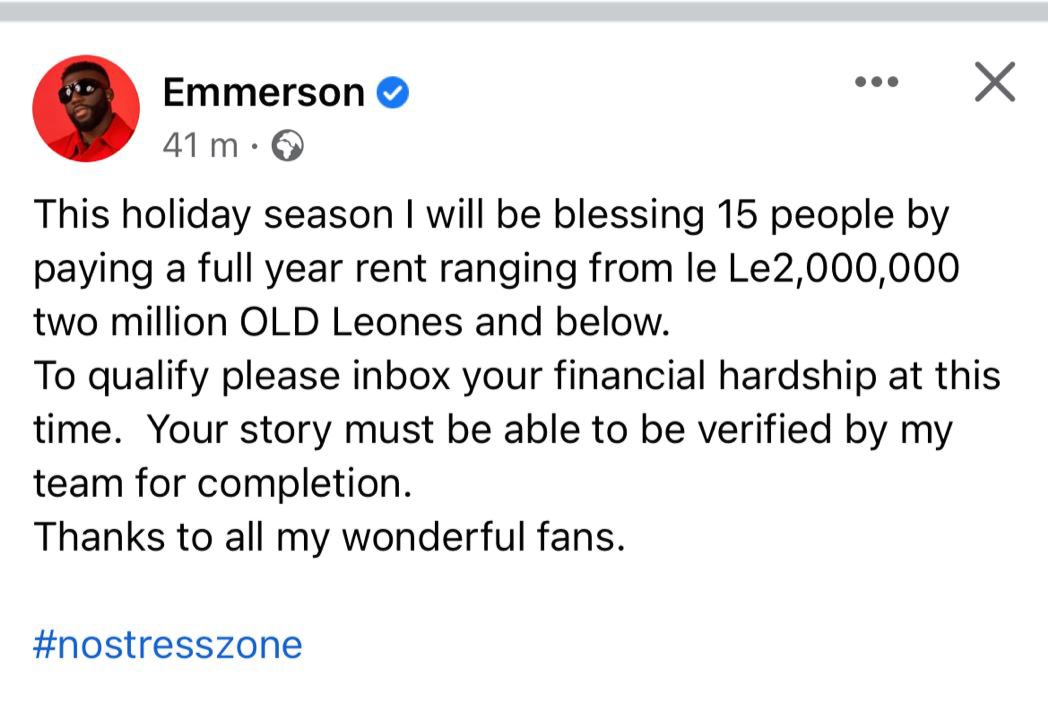Click 'Thanks to all my wonderful fans.'
This screenshot has width=1048, height=703.
pos(329,538)
